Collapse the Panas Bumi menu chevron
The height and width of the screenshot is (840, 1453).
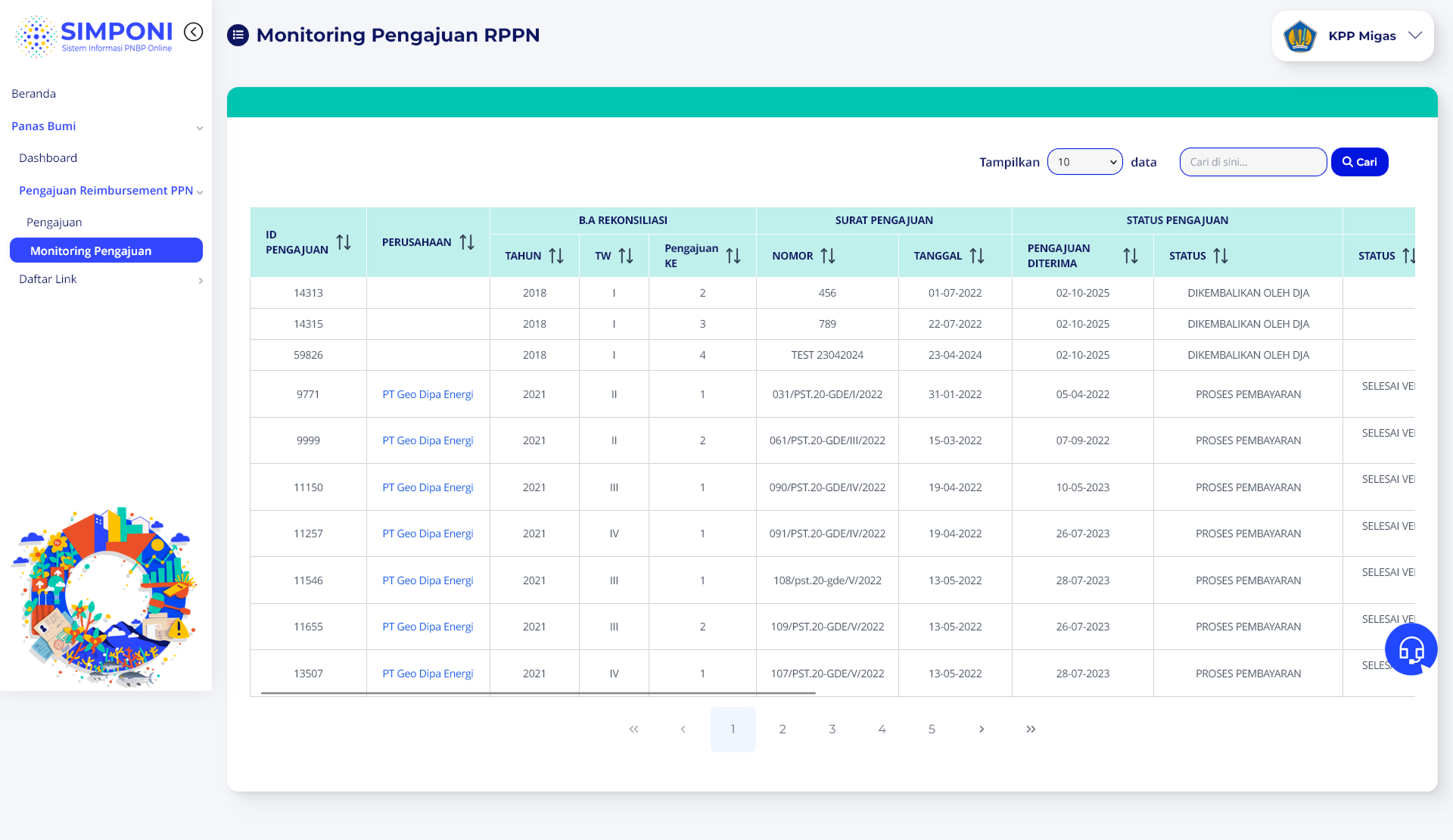tap(200, 128)
